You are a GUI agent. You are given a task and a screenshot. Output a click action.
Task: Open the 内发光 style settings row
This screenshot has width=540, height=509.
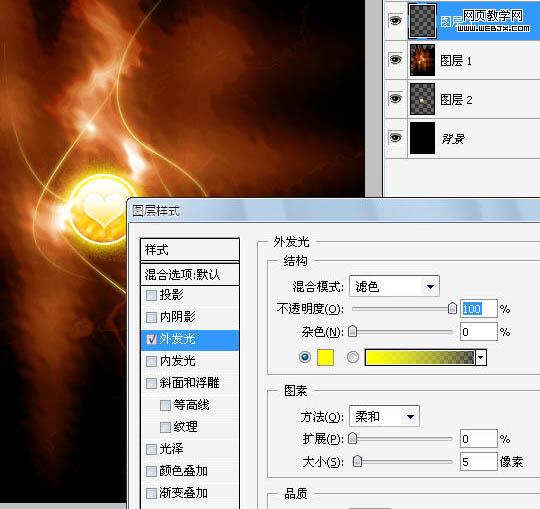click(190, 361)
